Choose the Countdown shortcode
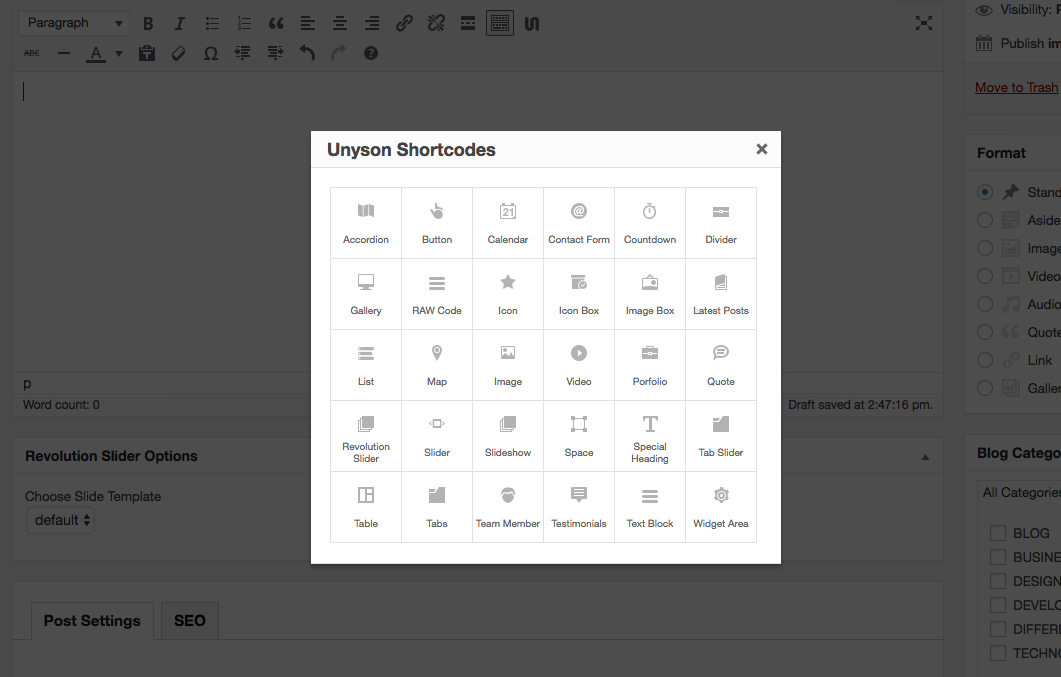The image size is (1061, 677). [x=650, y=223]
